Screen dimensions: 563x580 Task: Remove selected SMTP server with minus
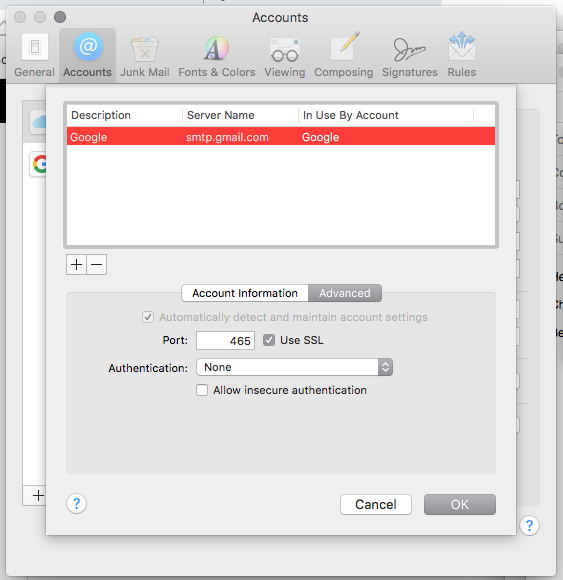[97, 264]
